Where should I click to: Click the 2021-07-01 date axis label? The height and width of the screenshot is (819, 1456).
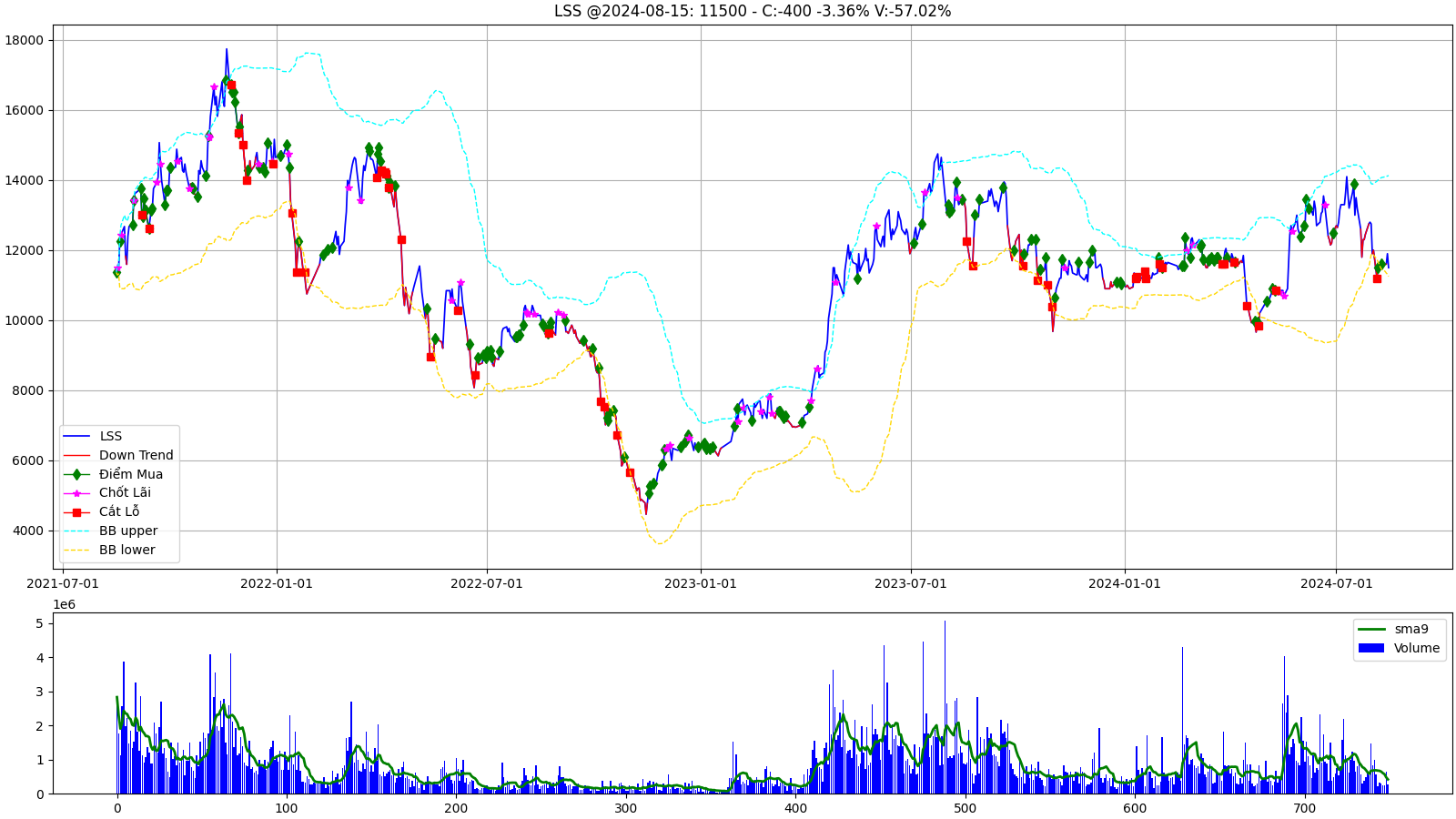click(63, 583)
